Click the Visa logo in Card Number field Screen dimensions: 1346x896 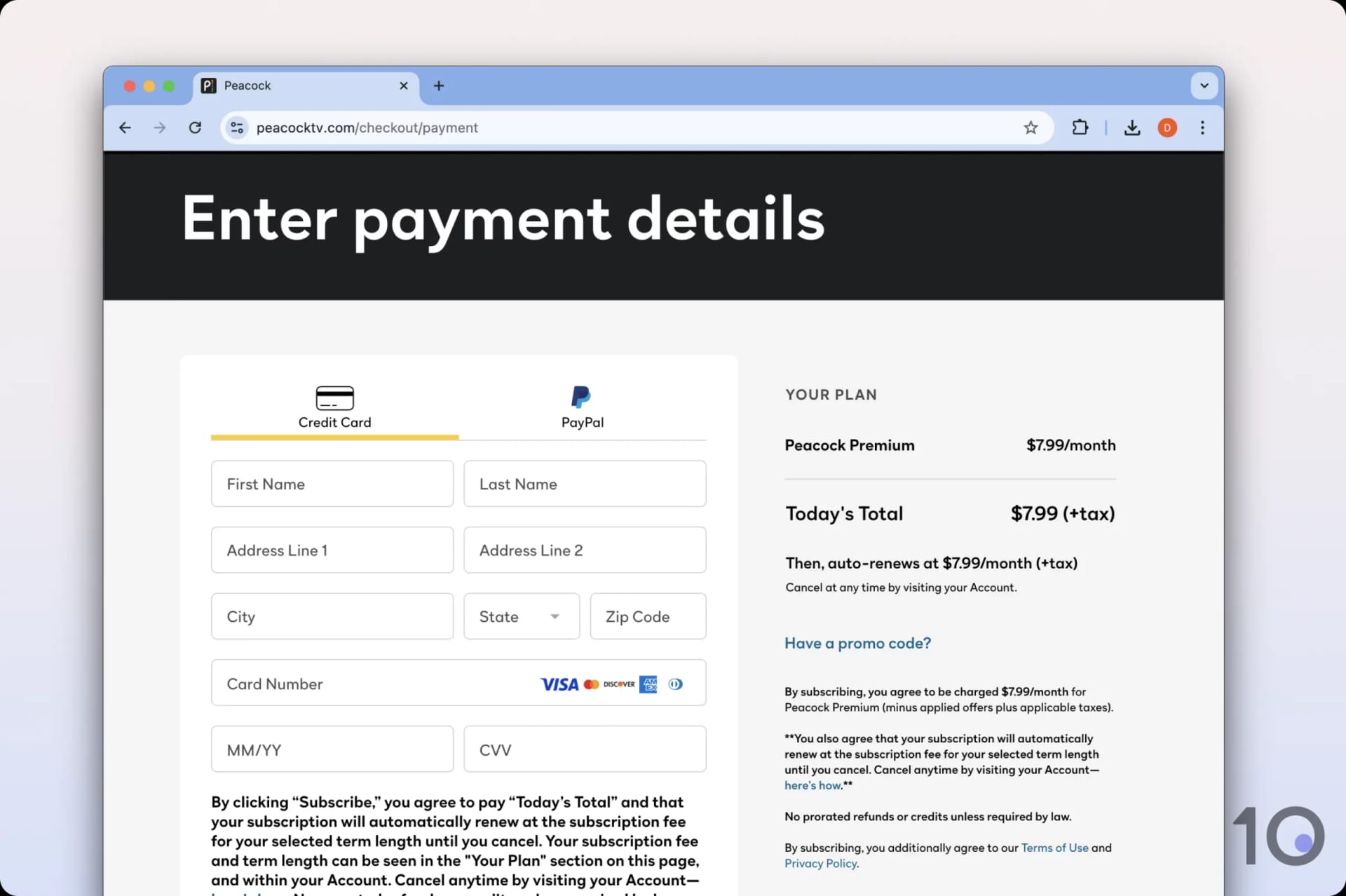(559, 684)
